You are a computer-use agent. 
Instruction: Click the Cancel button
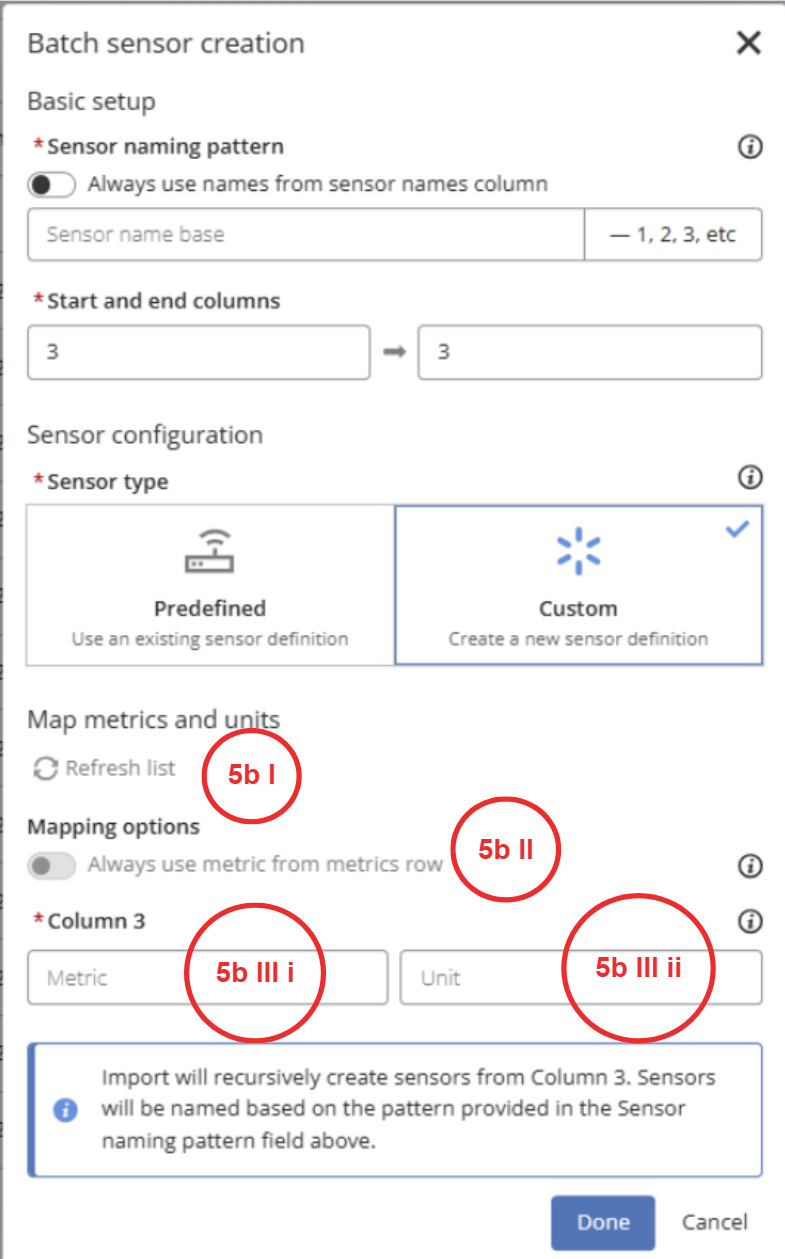pyautogui.click(x=714, y=1222)
